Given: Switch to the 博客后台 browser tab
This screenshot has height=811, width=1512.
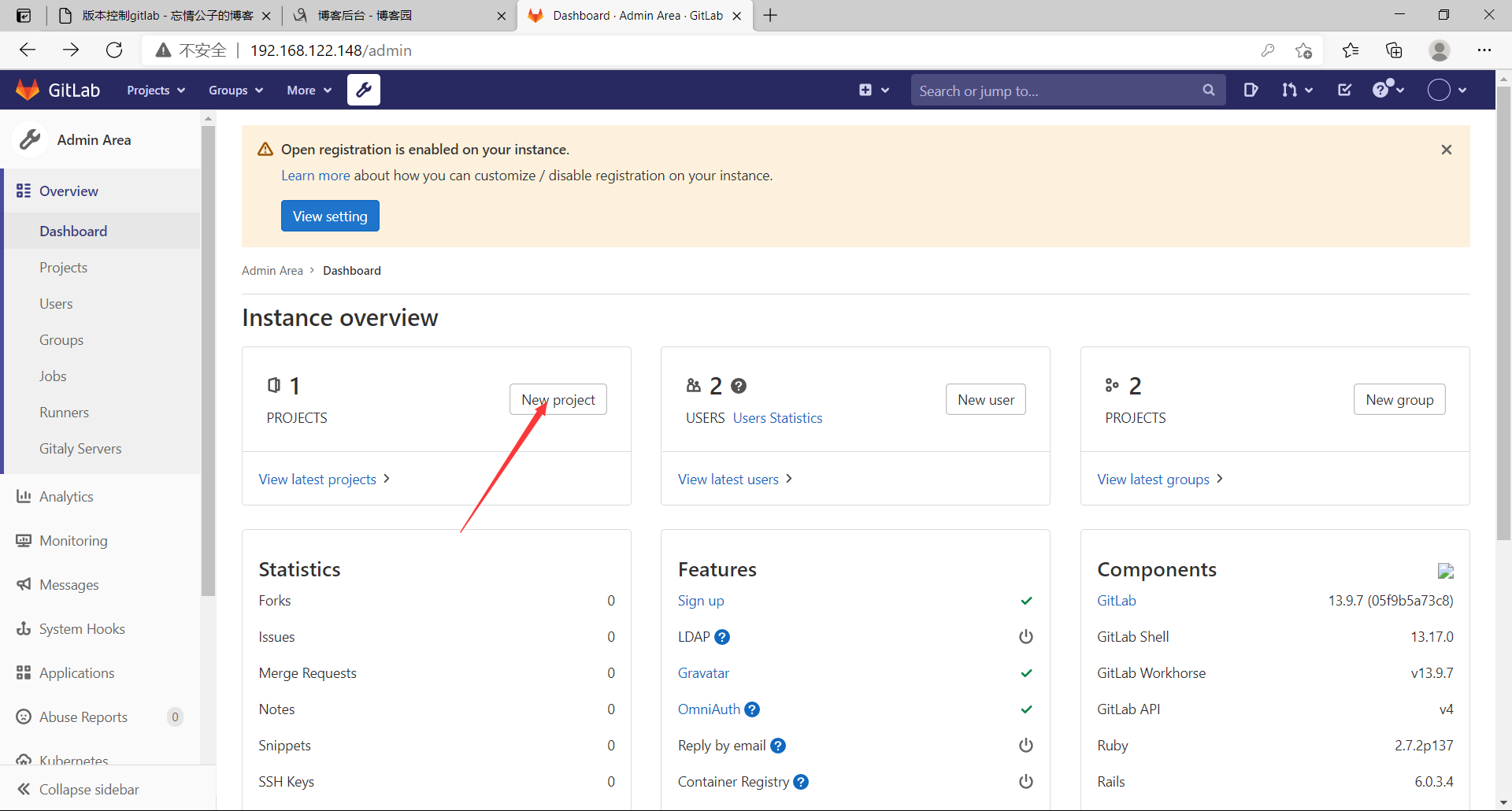Looking at the screenshot, I should point(399,16).
